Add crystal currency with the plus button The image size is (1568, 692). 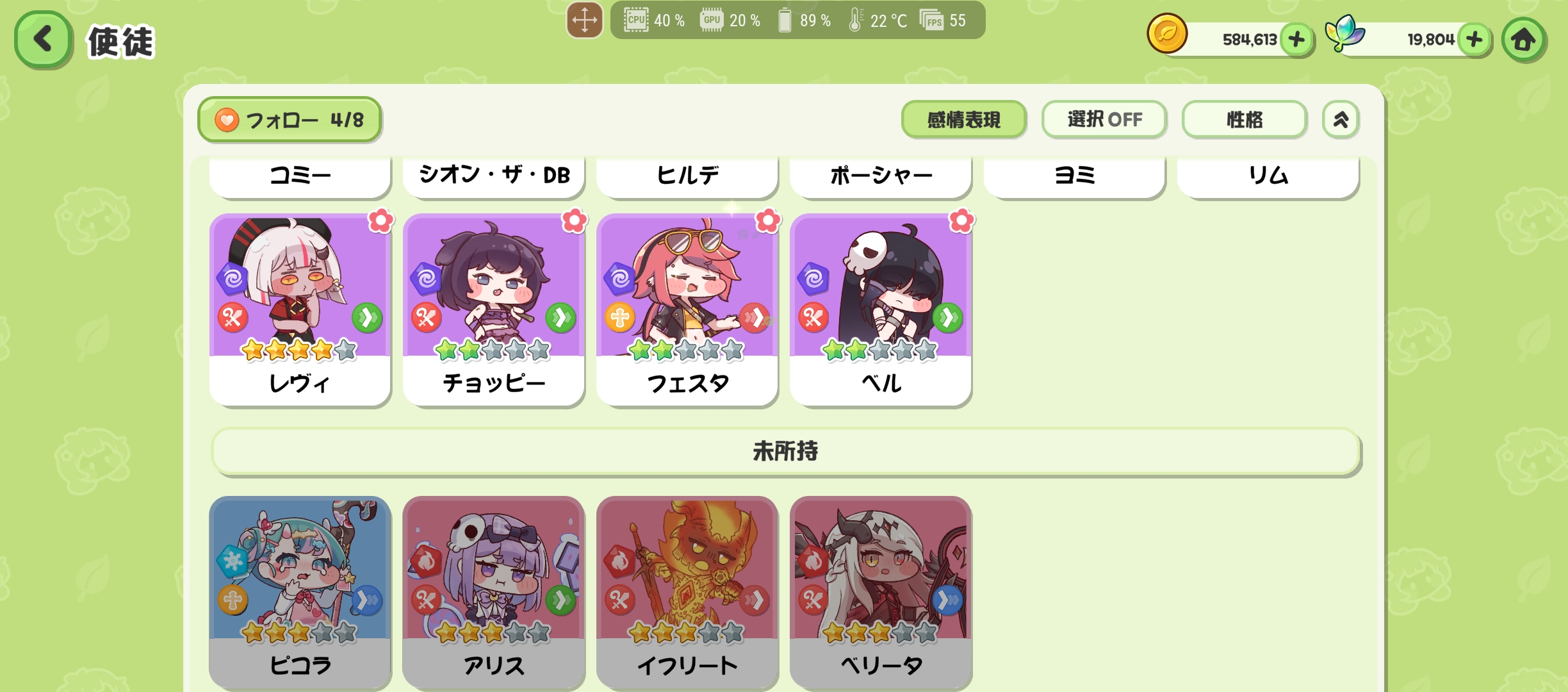[x=1474, y=40]
